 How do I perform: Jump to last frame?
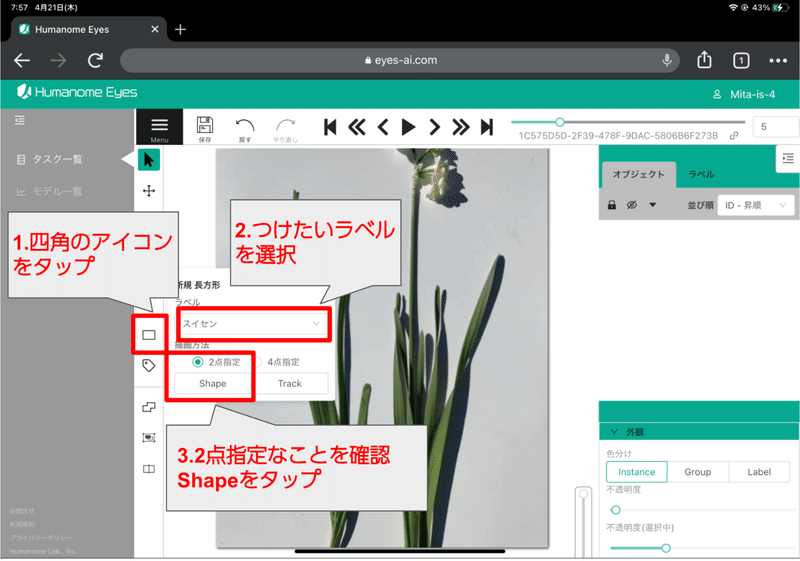click(487, 127)
